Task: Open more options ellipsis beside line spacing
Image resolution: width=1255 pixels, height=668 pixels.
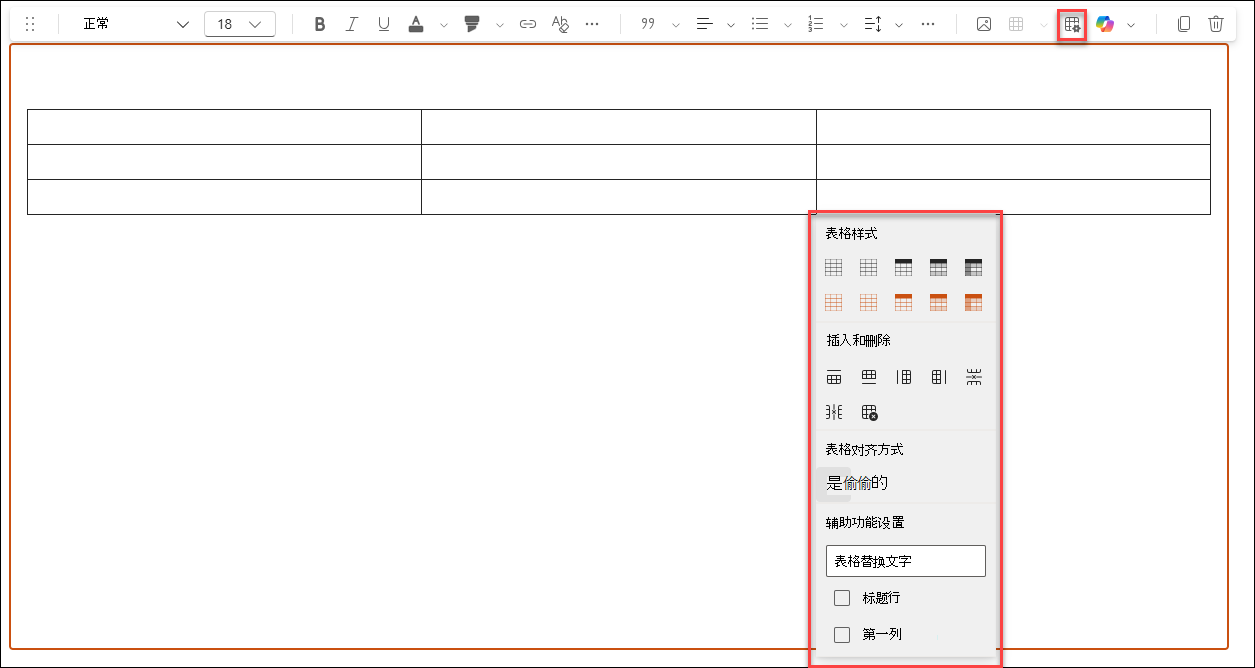Action: coord(928,24)
